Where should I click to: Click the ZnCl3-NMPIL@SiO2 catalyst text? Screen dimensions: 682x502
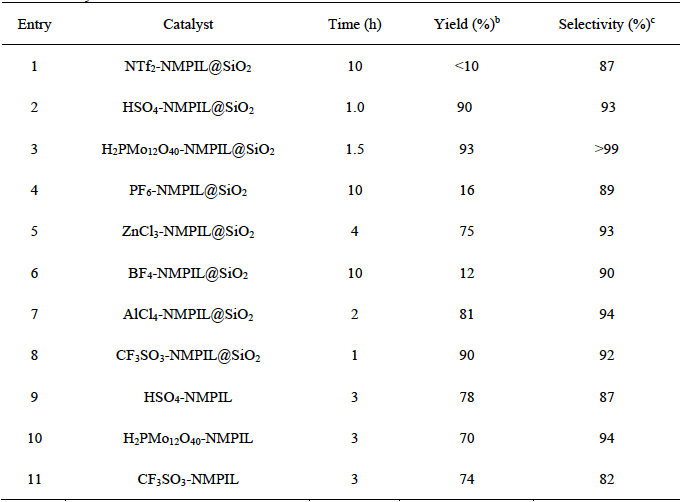point(187,232)
